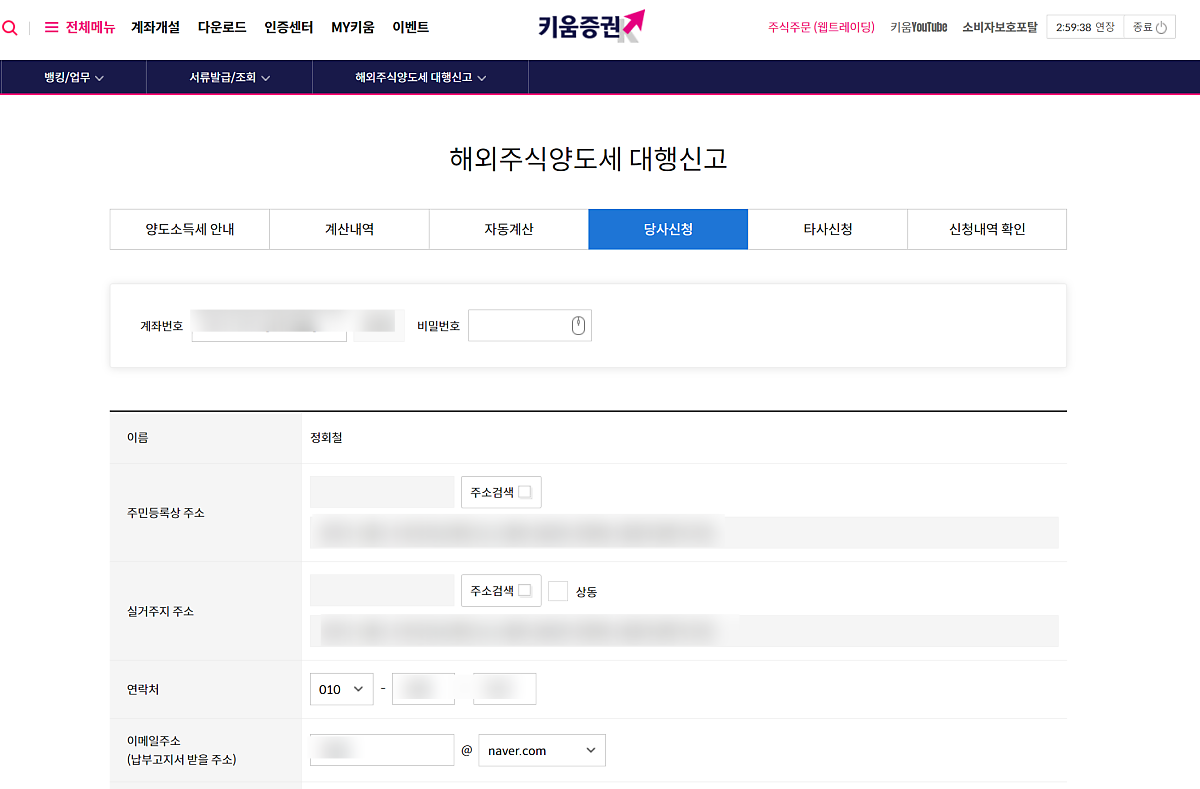Click the middle phone number field
The height and width of the screenshot is (789, 1200).
coord(424,689)
